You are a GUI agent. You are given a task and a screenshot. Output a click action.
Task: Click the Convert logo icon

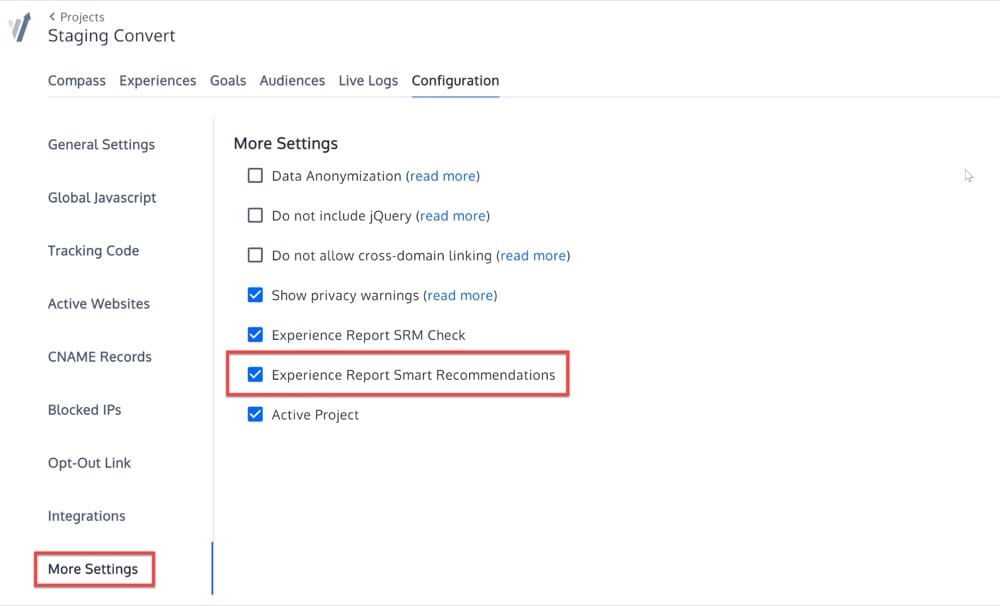point(20,27)
